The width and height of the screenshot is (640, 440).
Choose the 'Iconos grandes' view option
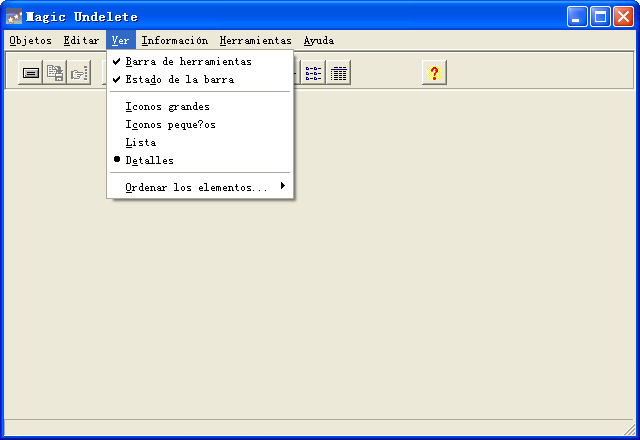[x=167, y=106]
